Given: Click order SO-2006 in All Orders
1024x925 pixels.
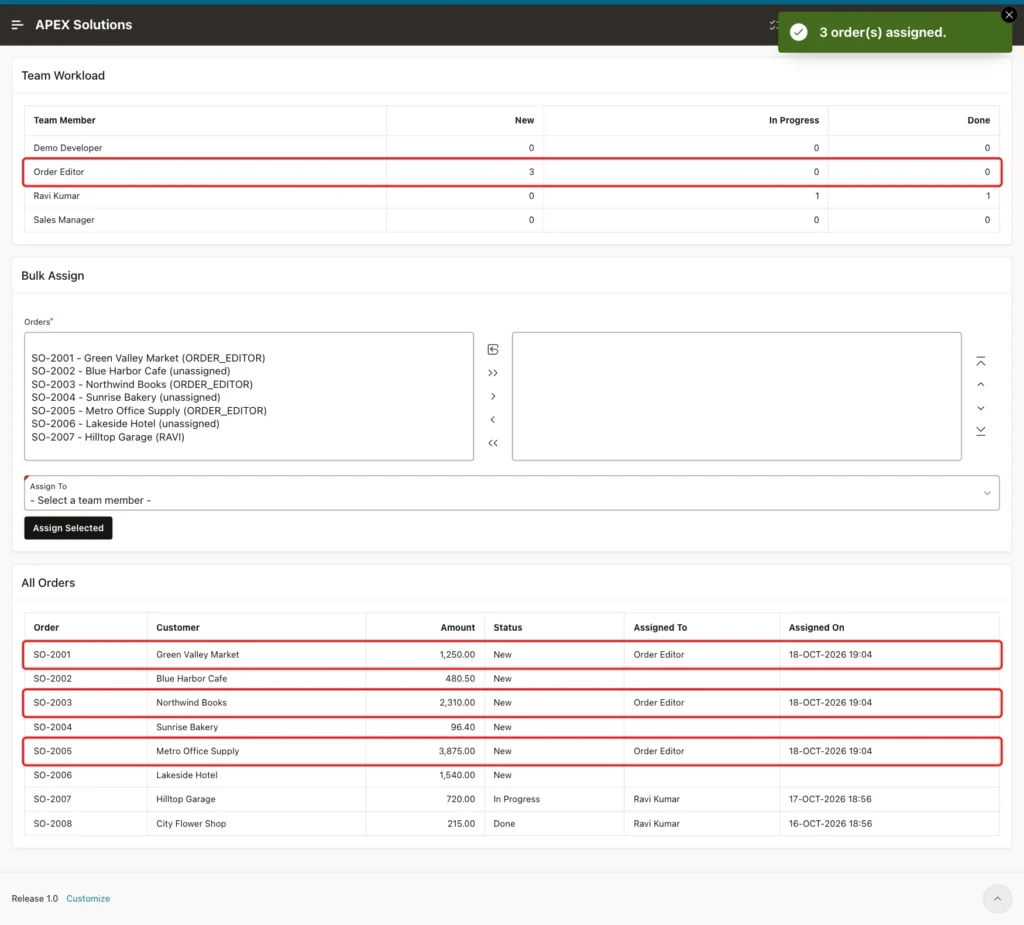Looking at the screenshot, I should 53,775.
